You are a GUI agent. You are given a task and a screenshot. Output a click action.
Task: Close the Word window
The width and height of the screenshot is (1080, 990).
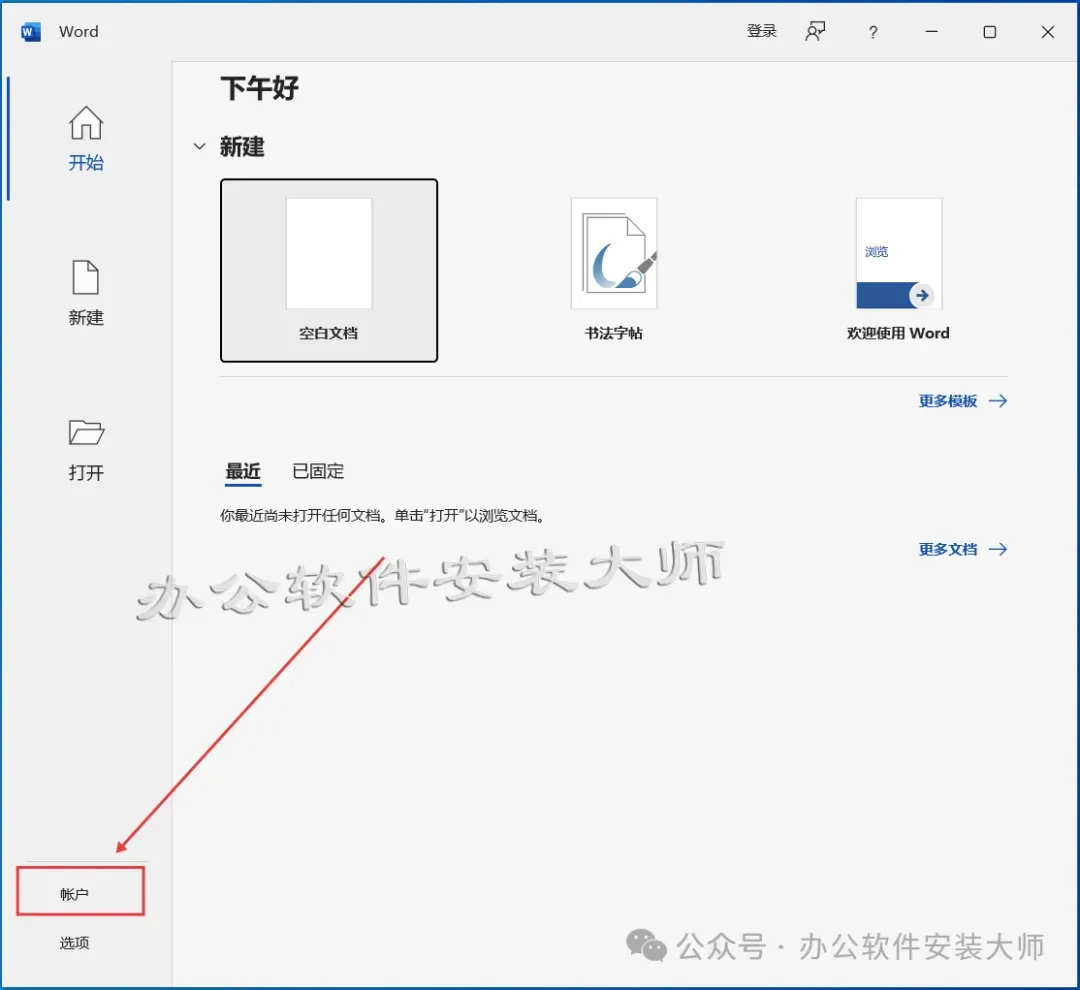pyautogui.click(x=1048, y=32)
